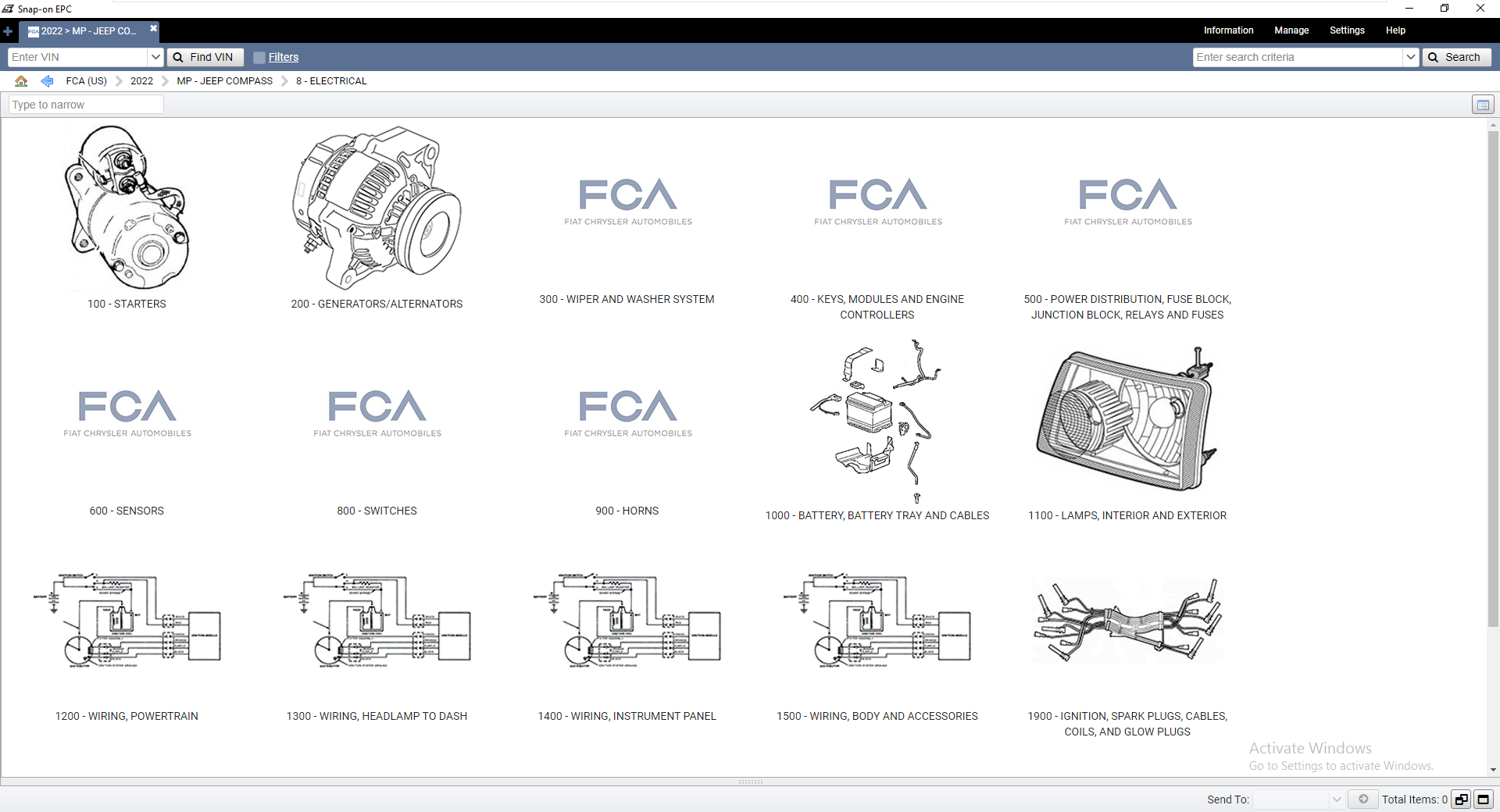Focus the Enter search criteria field

click(x=1298, y=57)
